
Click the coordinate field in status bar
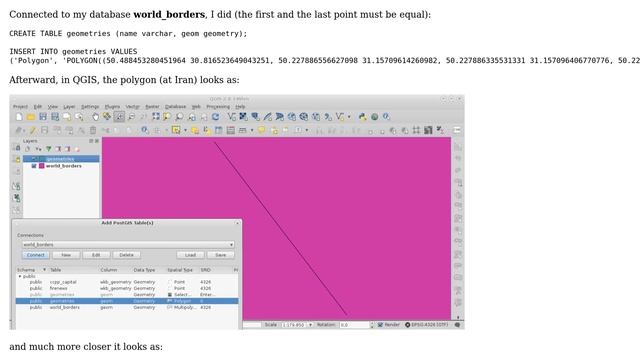pos(252,325)
